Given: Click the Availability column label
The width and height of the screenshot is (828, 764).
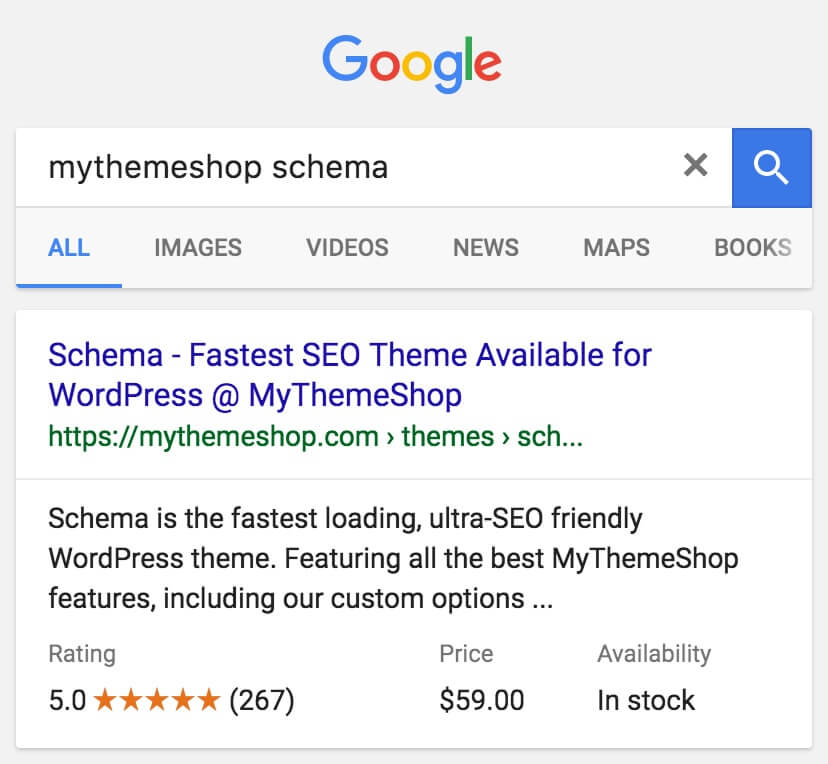Looking at the screenshot, I should point(654,654).
